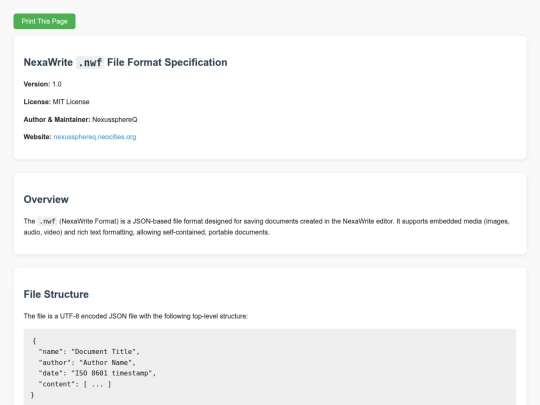The height and width of the screenshot is (405, 540).
Task: Select the NexussphereQ author name
Action: pyautogui.click(x=115, y=120)
